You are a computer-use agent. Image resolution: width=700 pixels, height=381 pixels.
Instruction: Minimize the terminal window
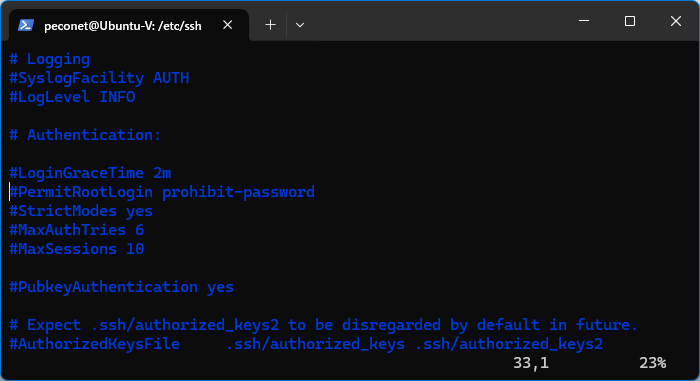click(584, 21)
